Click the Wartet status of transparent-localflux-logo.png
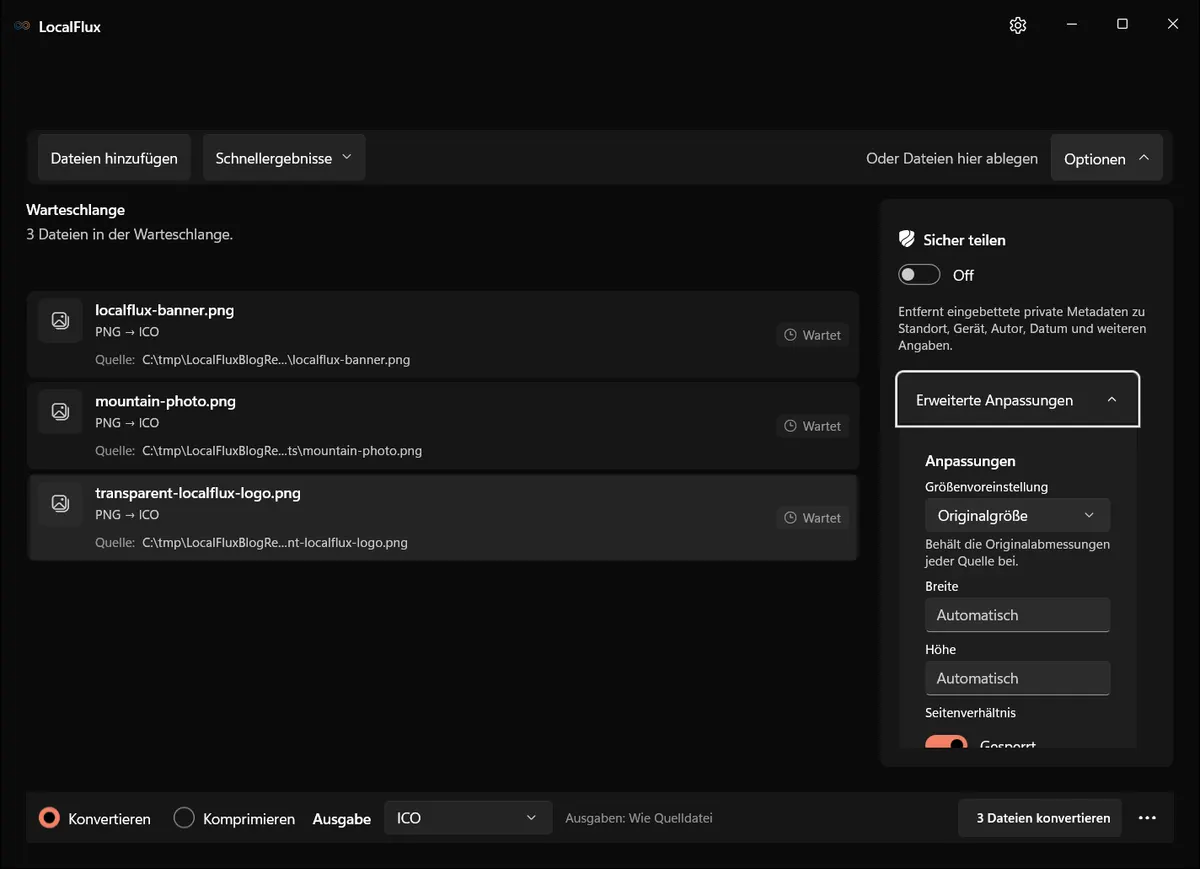This screenshot has height=869, width=1200. point(812,518)
